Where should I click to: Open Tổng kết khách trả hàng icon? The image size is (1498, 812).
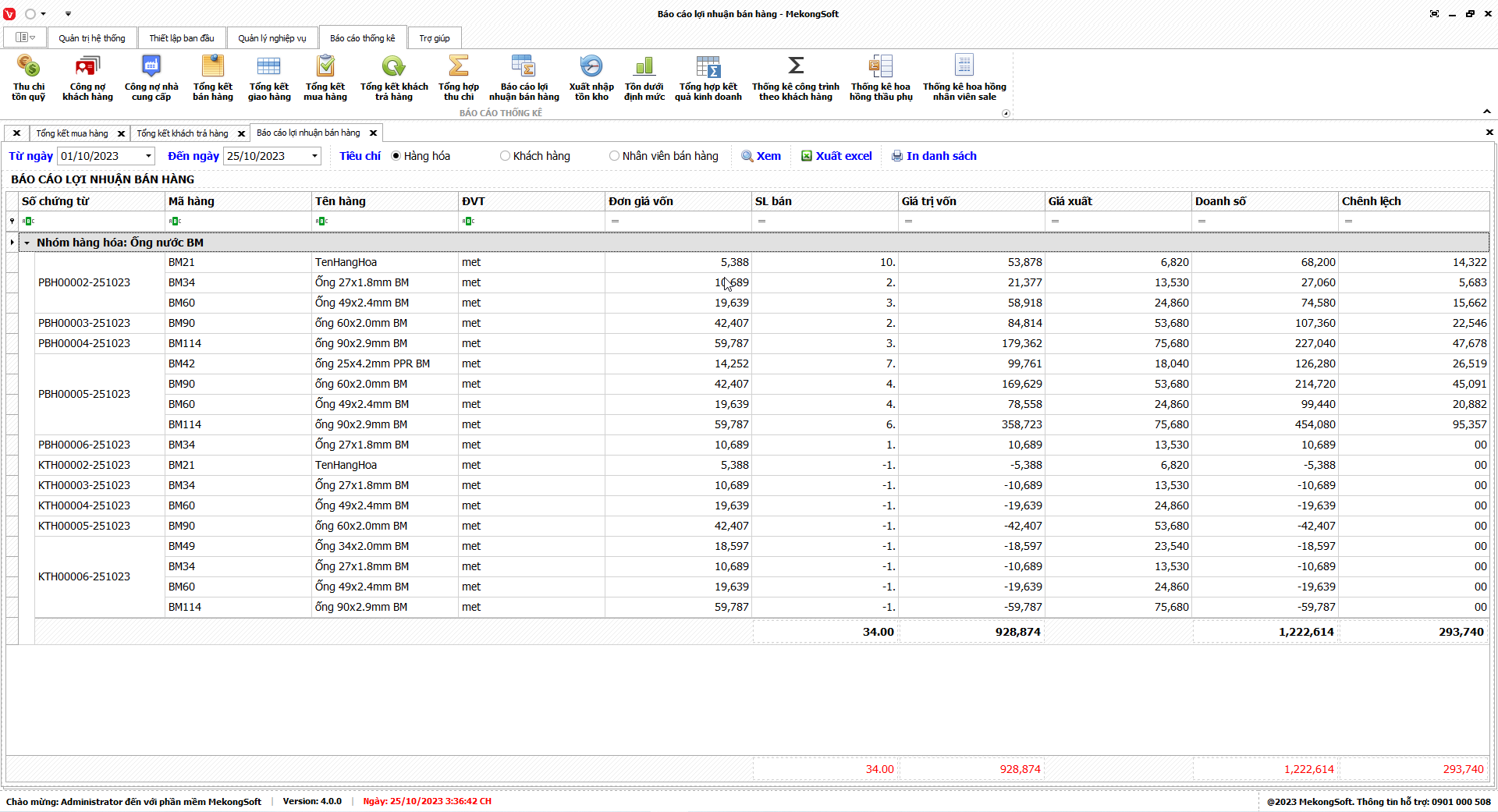[x=393, y=77]
